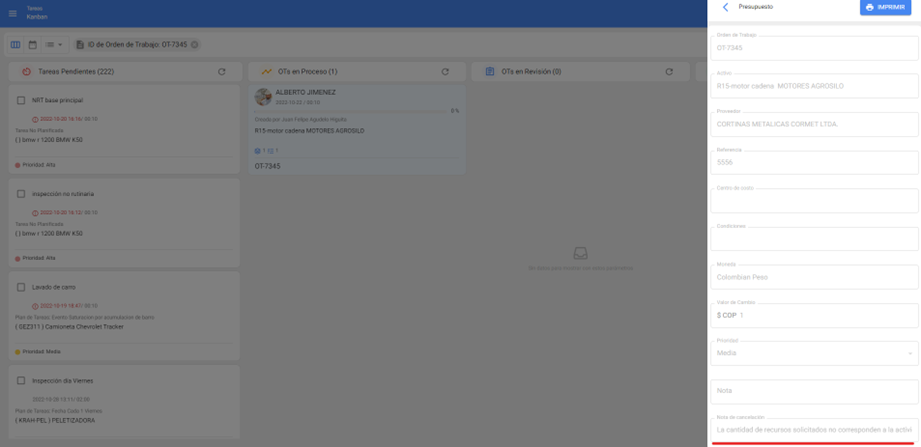
Task: Click the Nota input field
Action: [x=813, y=391]
